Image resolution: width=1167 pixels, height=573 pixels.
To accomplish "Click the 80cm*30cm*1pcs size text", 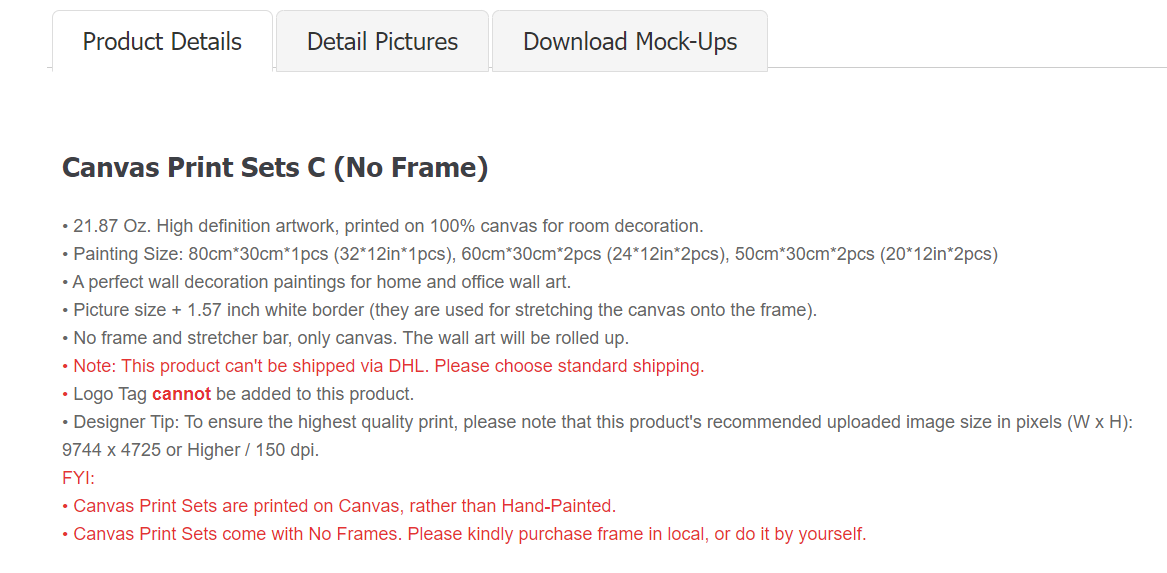I will [258, 254].
